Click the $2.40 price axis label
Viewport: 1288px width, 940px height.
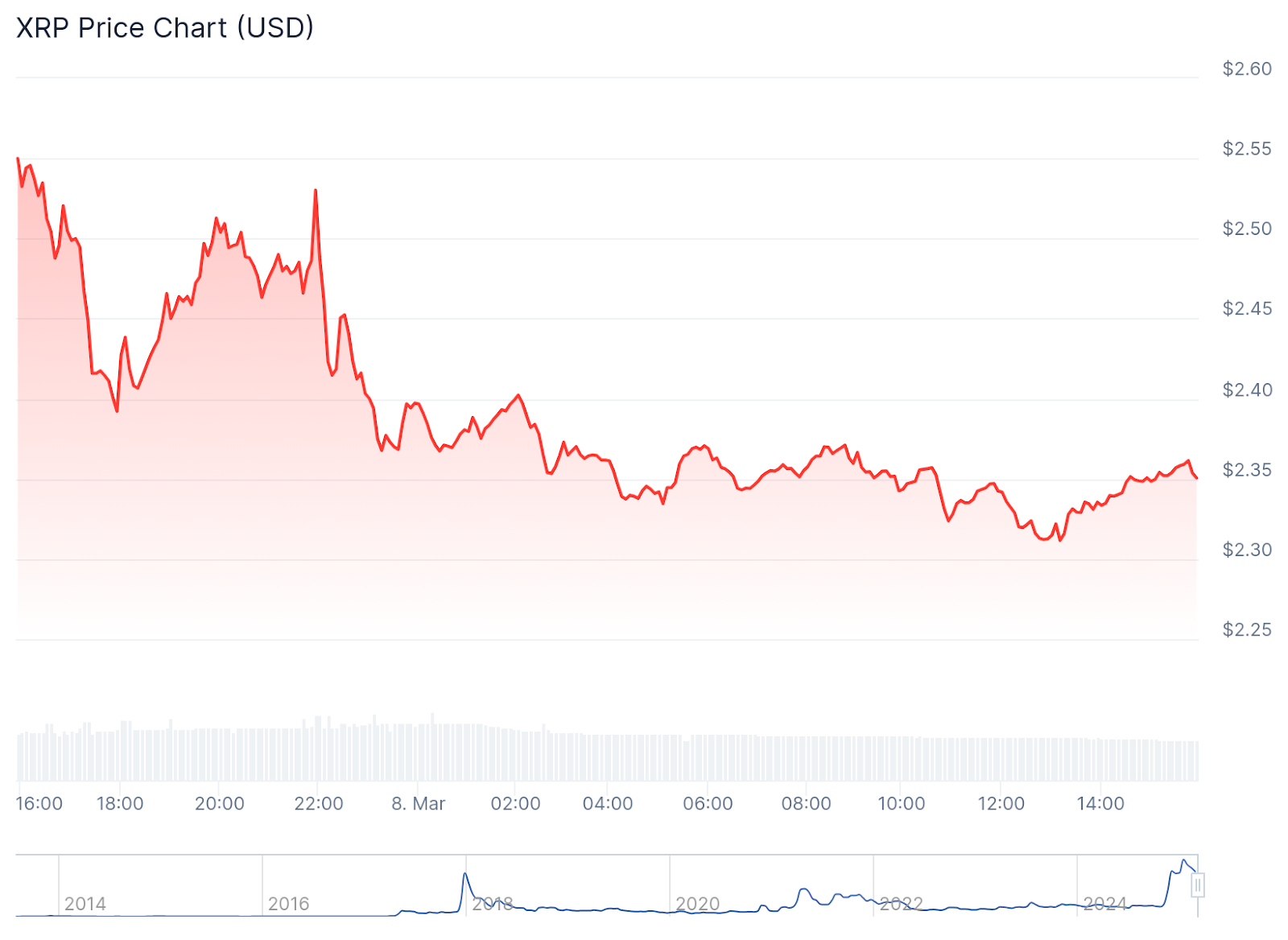tap(1247, 390)
